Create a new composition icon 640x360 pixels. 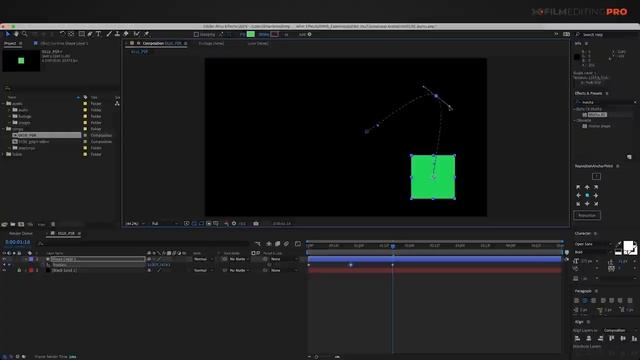pos(21,224)
